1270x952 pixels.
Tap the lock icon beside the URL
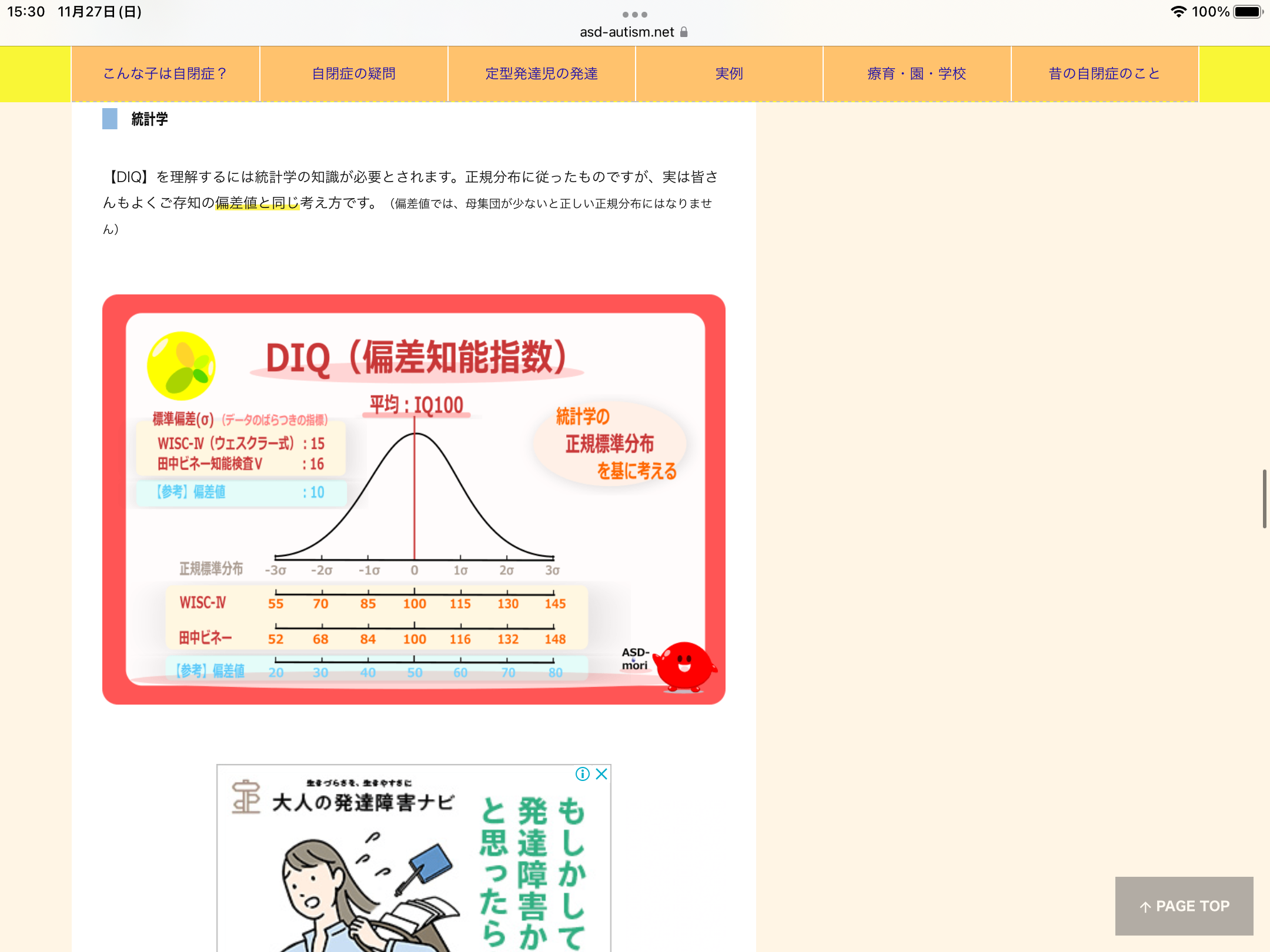(684, 32)
